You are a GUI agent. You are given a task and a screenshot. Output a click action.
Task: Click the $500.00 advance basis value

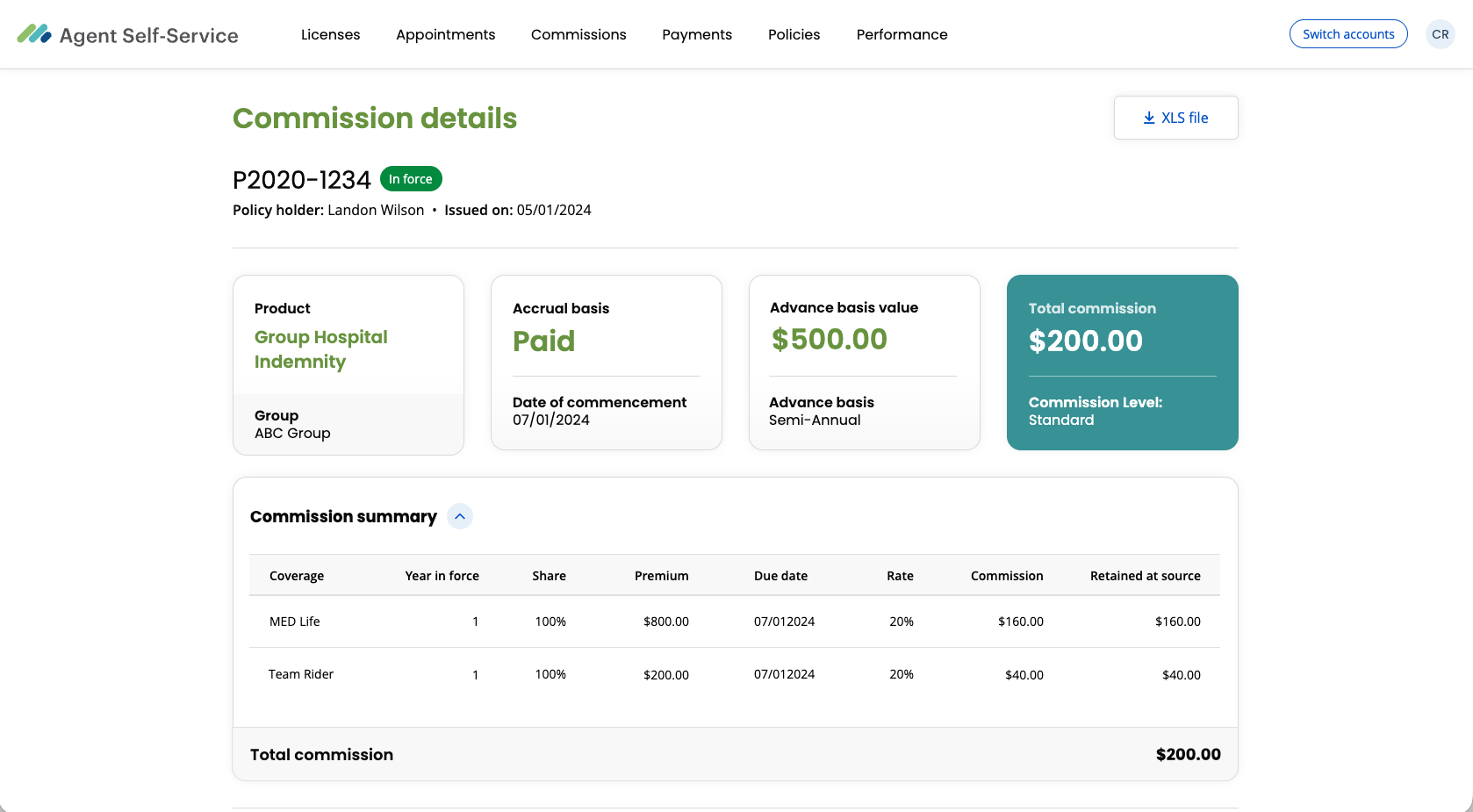click(x=830, y=340)
